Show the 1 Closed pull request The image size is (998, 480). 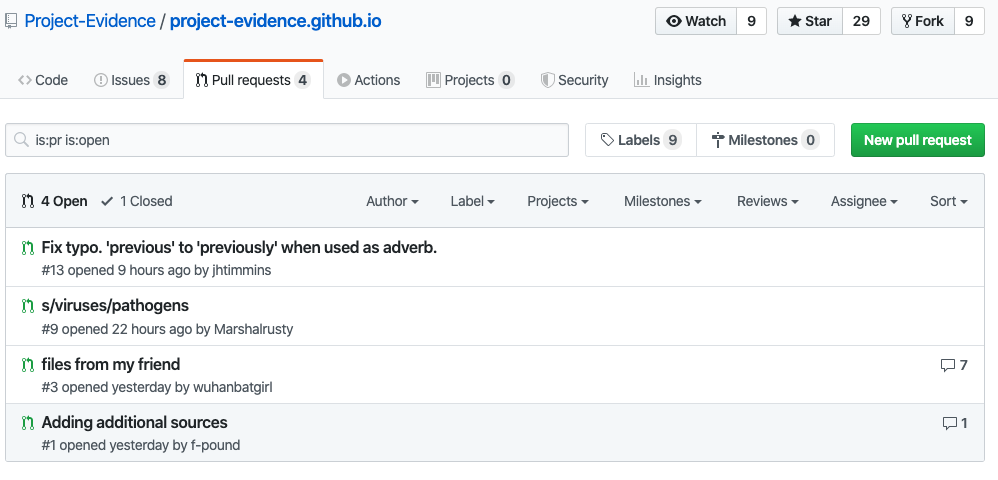[x=137, y=201]
